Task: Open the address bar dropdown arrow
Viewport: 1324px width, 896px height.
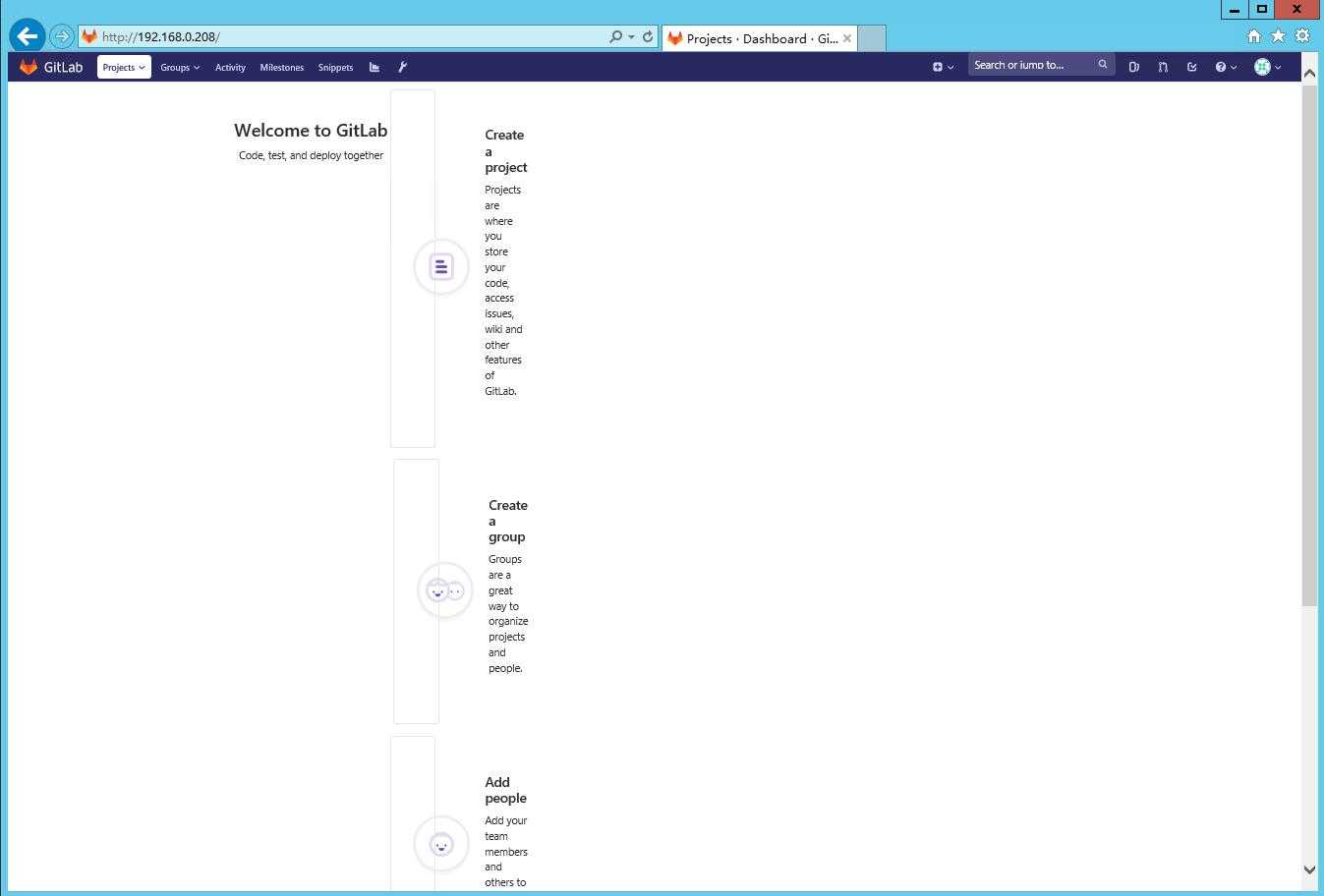Action: pyautogui.click(x=631, y=36)
